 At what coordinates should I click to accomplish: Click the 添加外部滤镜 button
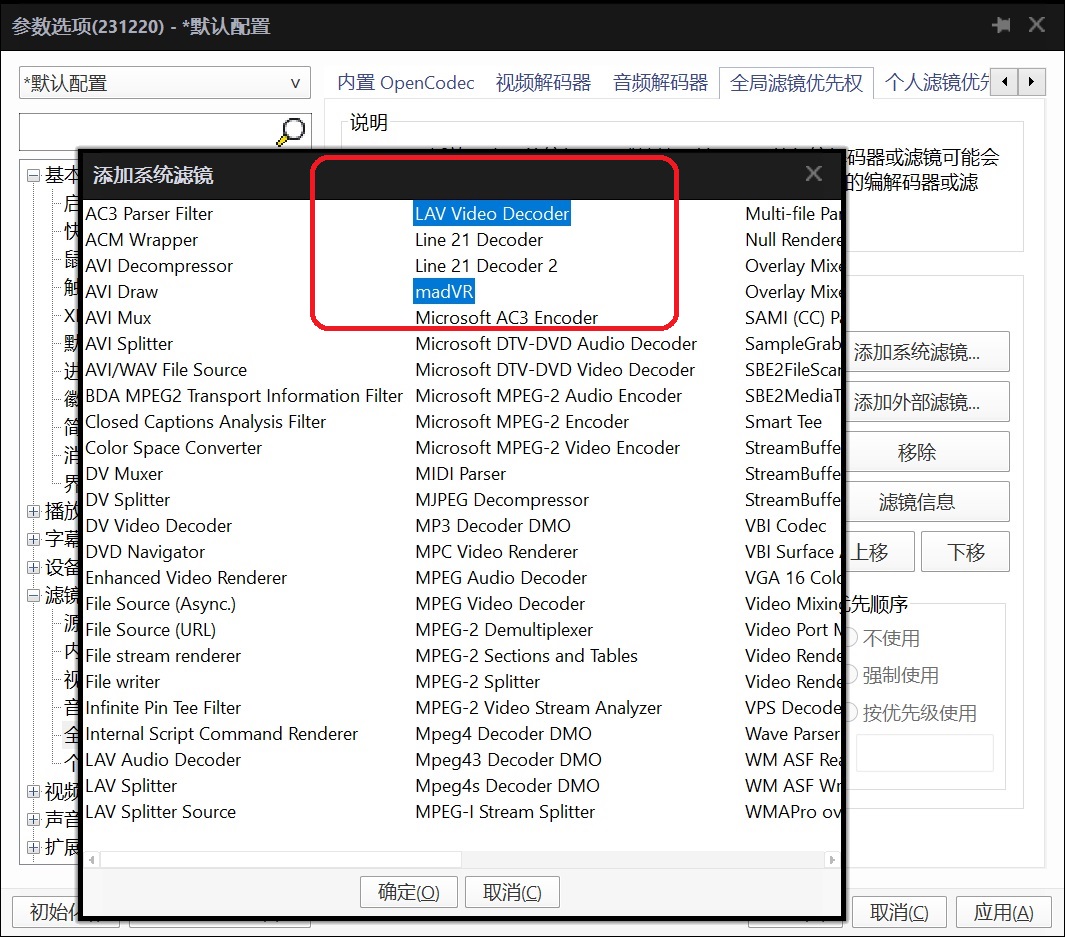(x=926, y=402)
